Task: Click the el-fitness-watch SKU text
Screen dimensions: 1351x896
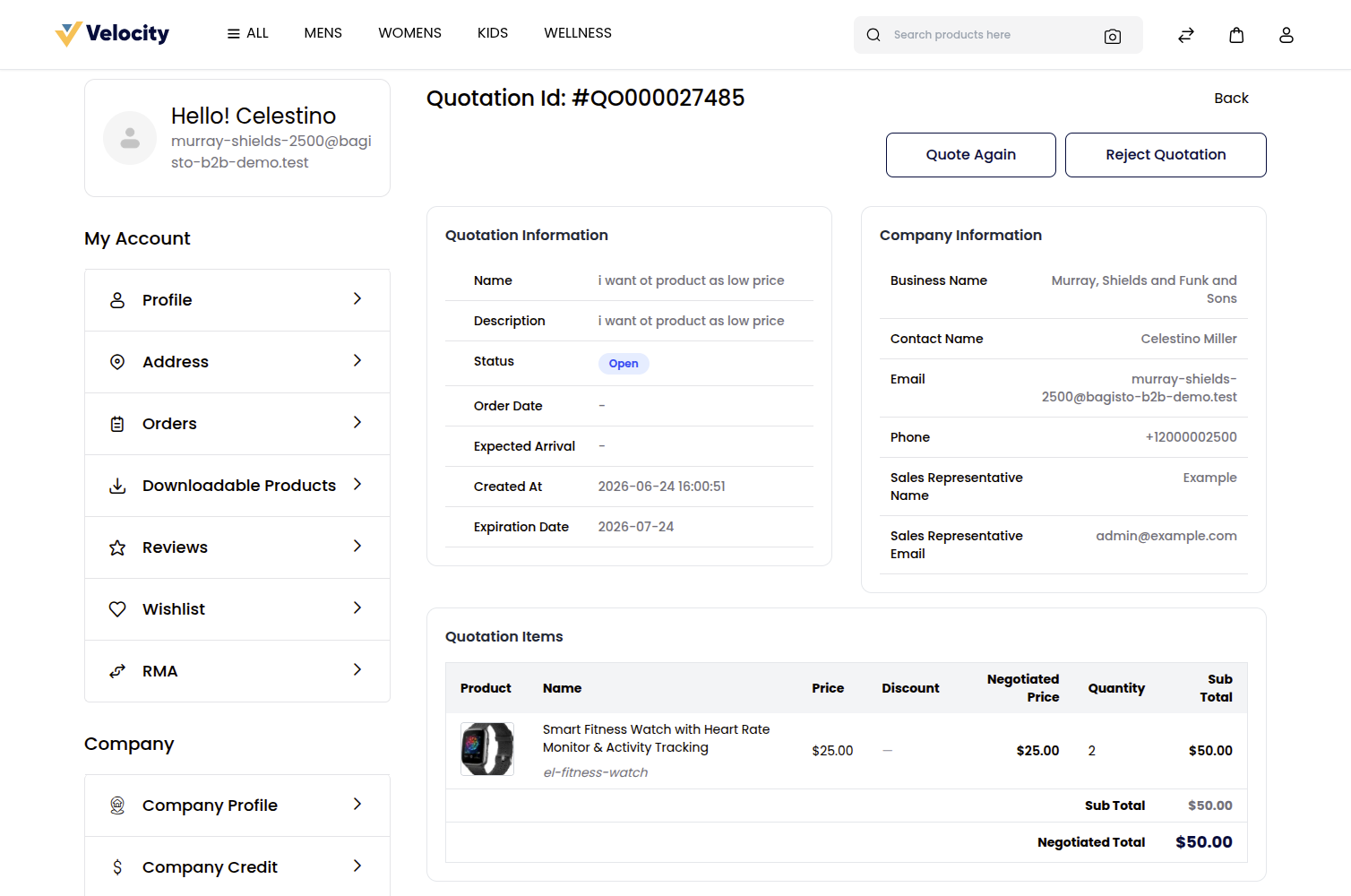Action: point(596,772)
